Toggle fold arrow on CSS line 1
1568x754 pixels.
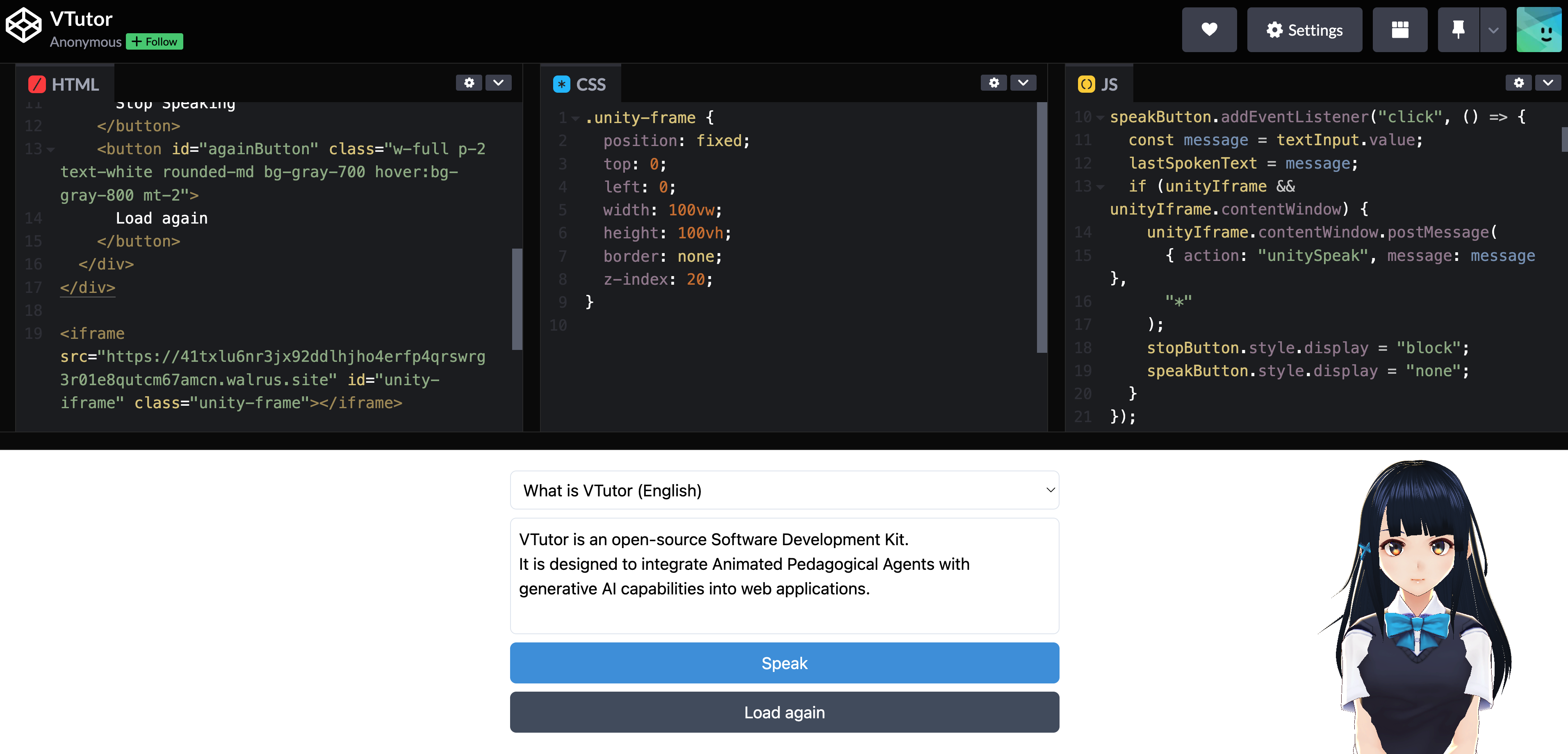pos(575,118)
